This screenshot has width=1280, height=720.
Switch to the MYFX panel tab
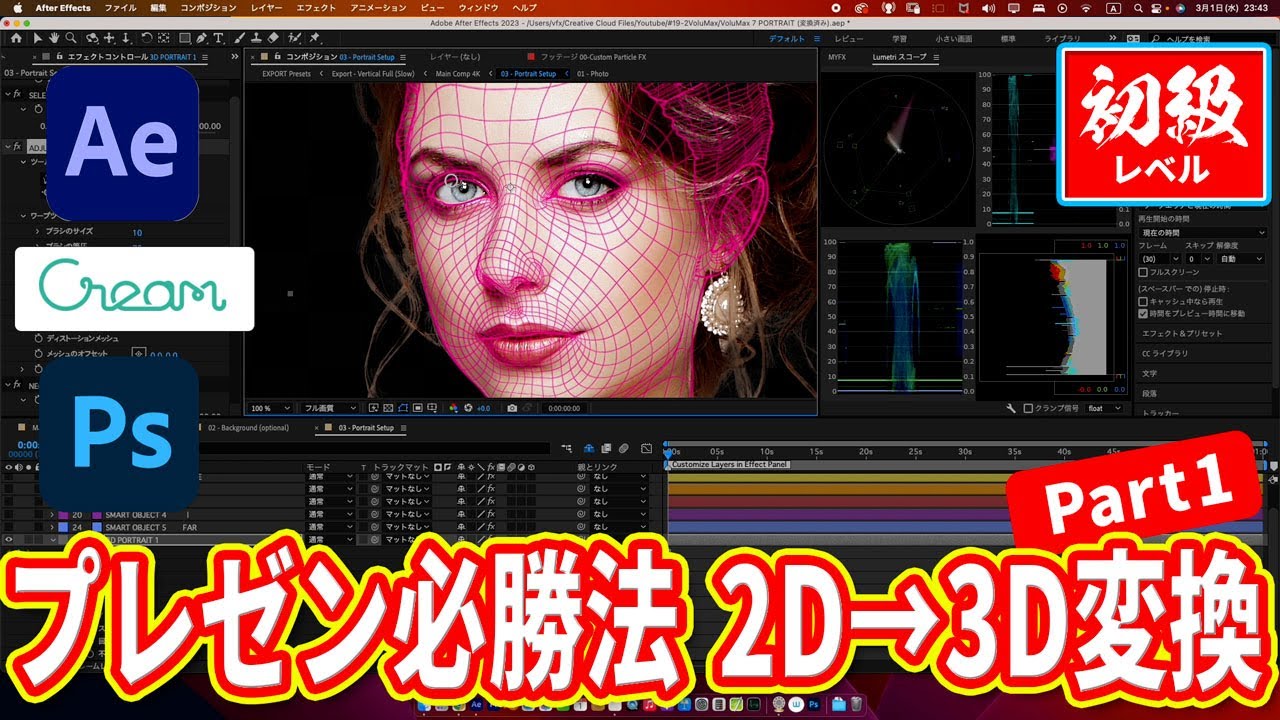837,57
